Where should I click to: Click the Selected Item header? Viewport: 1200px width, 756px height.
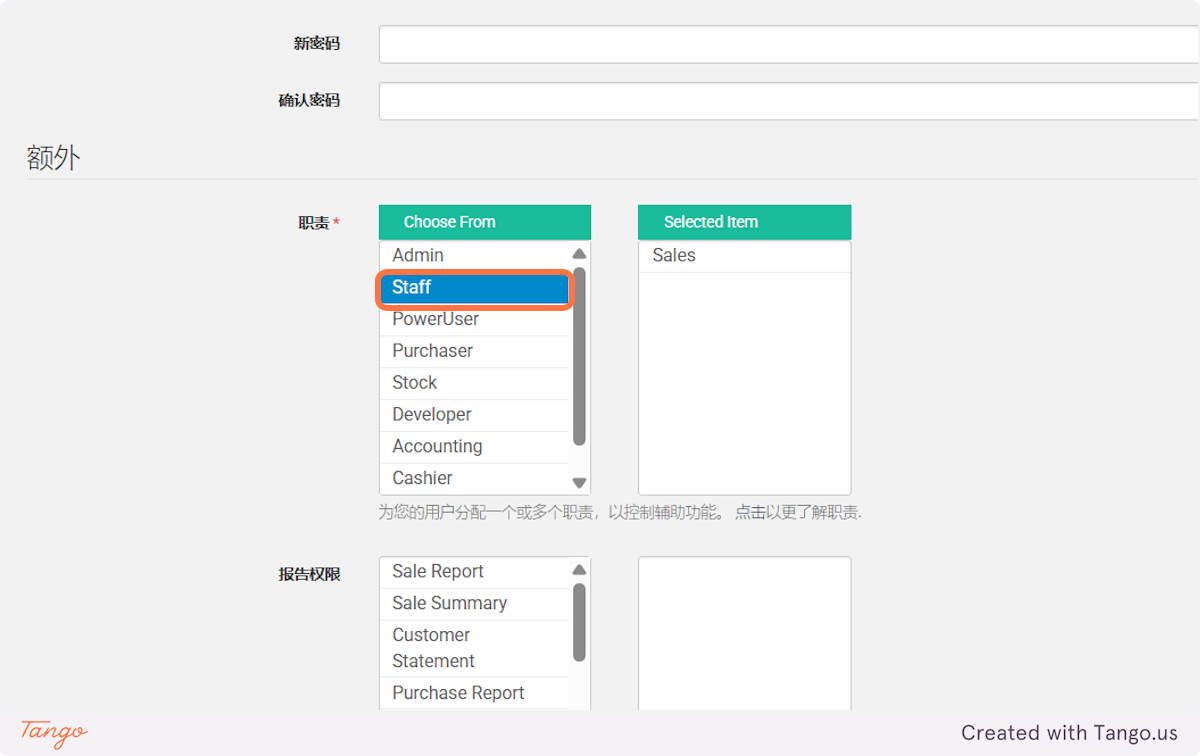[x=744, y=222]
